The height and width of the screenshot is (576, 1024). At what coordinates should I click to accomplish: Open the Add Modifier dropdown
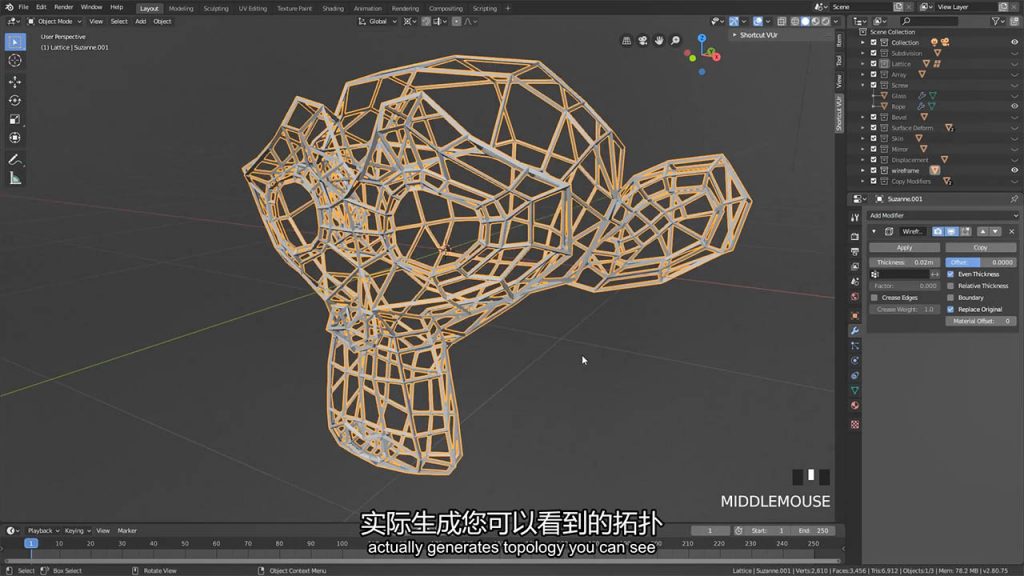coord(942,216)
